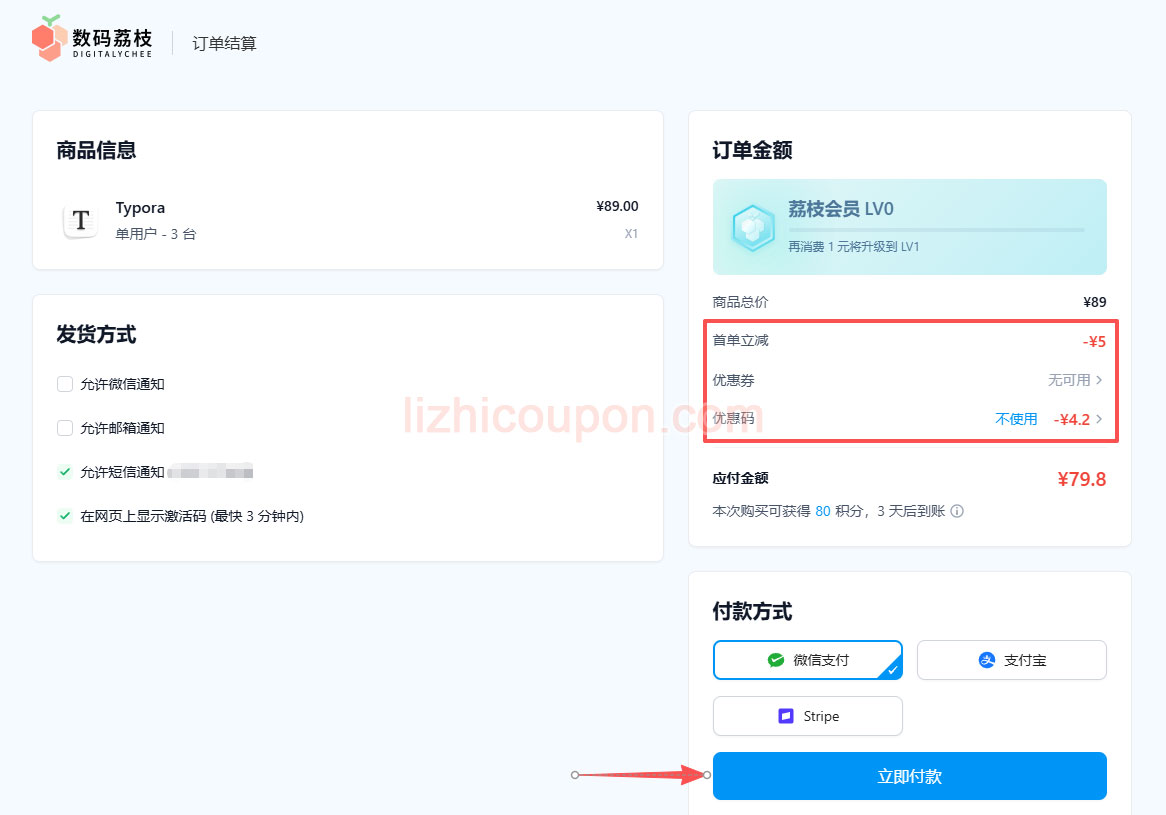Click the Lychee member hexagon badge icon
1166x815 pixels.
(x=753, y=228)
